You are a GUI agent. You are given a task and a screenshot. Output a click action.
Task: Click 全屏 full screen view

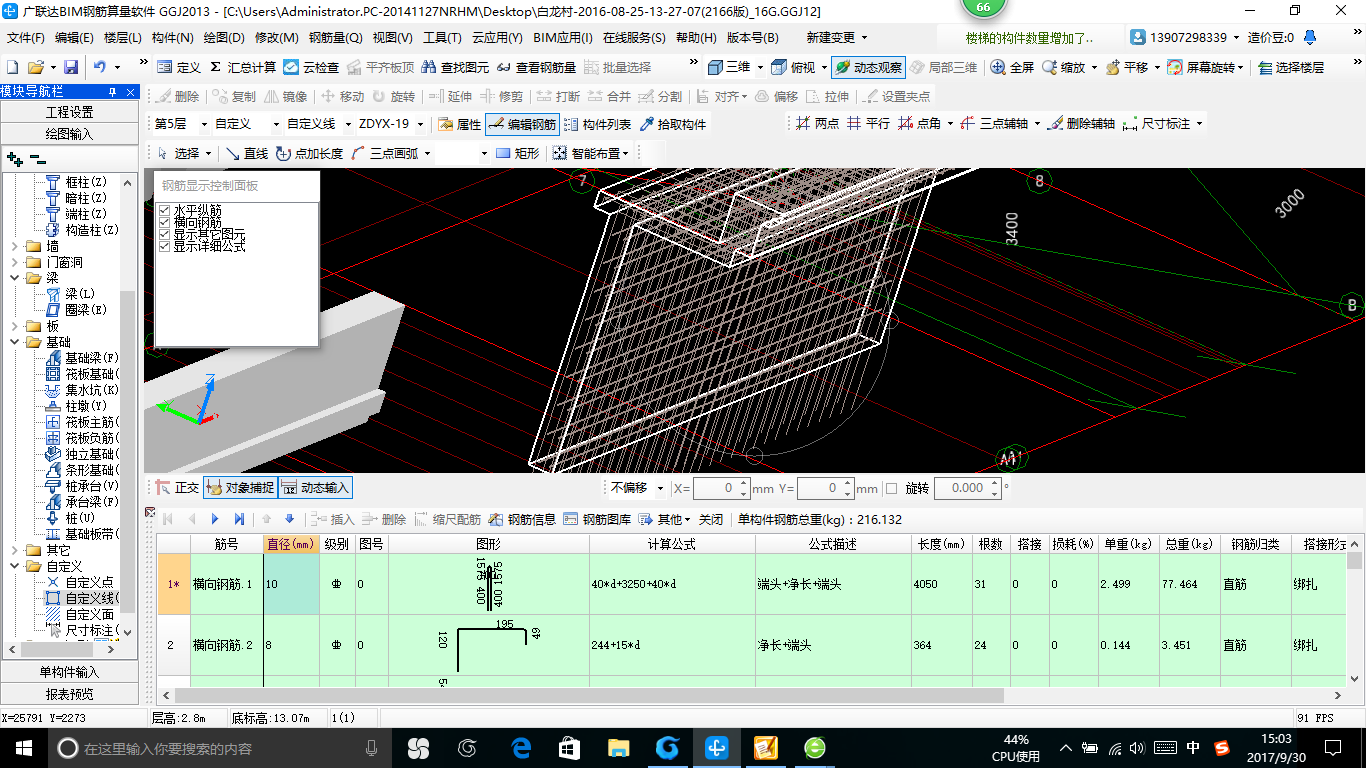(1011, 68)
